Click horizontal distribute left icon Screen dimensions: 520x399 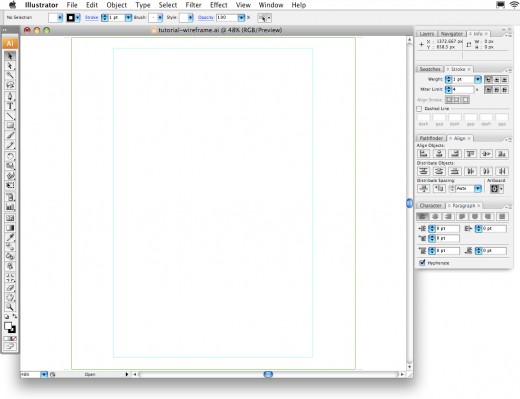pos(470,171)
